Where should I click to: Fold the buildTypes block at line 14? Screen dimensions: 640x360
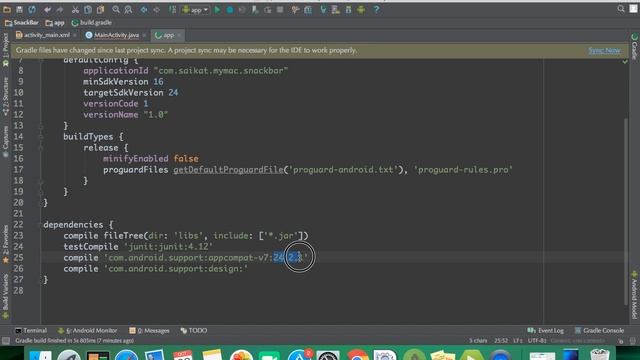click(x=41, y=137)
